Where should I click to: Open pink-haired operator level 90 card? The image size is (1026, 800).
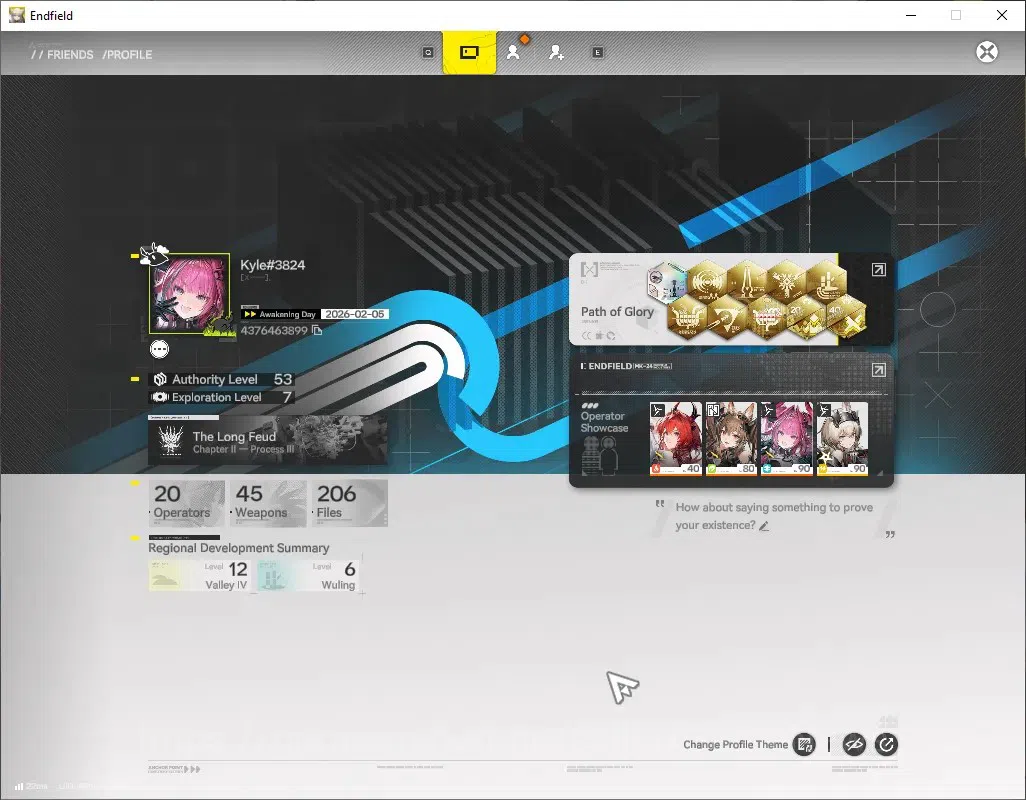click(787, 438)
